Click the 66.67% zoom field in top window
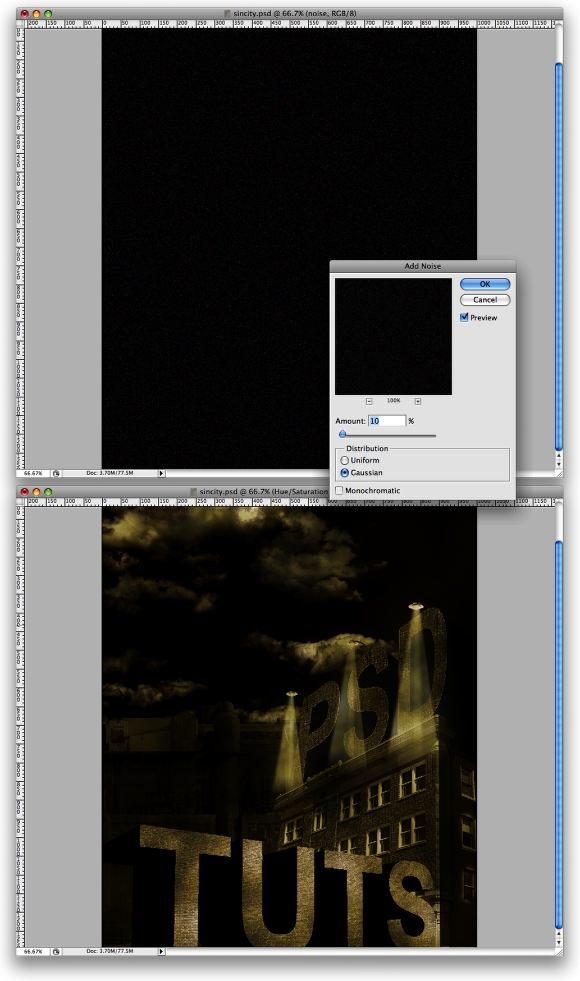Screen dimensions: 580x981 click(34, 474)
